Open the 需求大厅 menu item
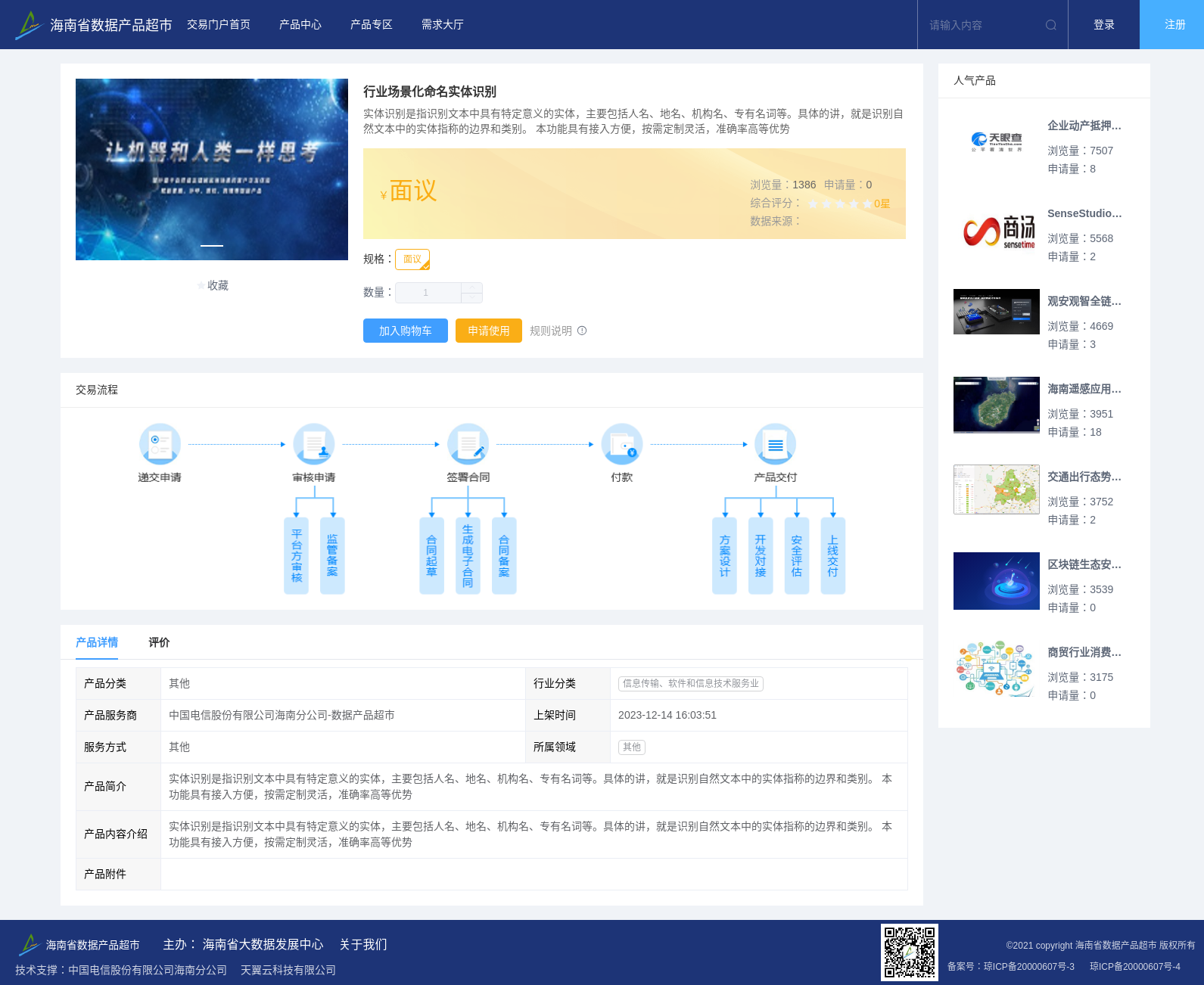This screenshot has width=1204, height=985. pyautogui.click(x=443, y=25)
